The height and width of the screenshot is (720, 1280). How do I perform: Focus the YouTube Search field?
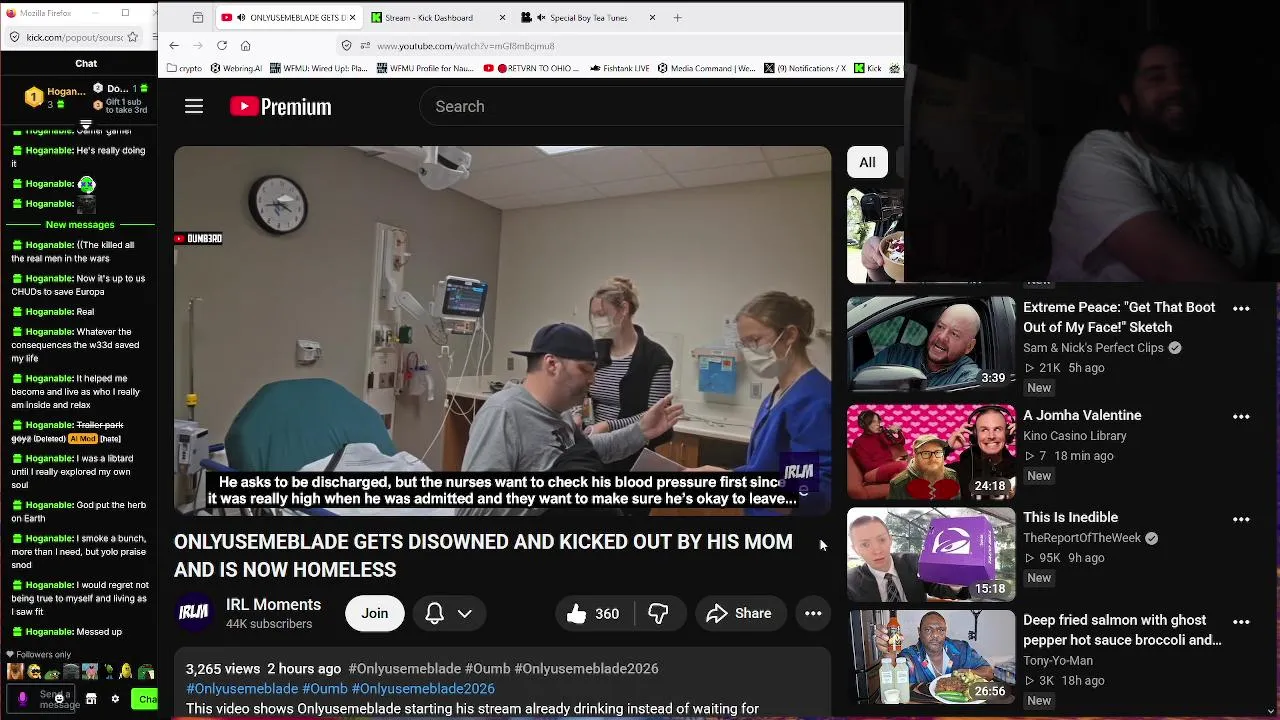[x=660, y=106]
